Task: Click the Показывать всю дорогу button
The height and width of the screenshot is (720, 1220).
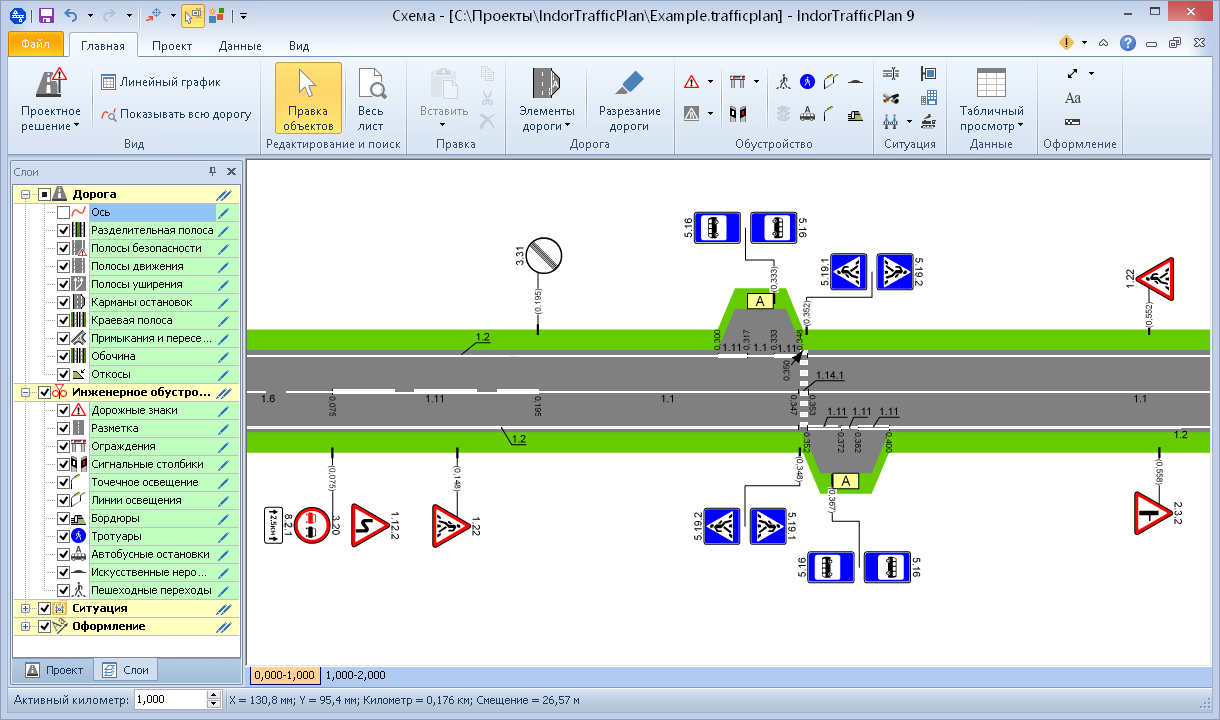Action: (175, 114)
